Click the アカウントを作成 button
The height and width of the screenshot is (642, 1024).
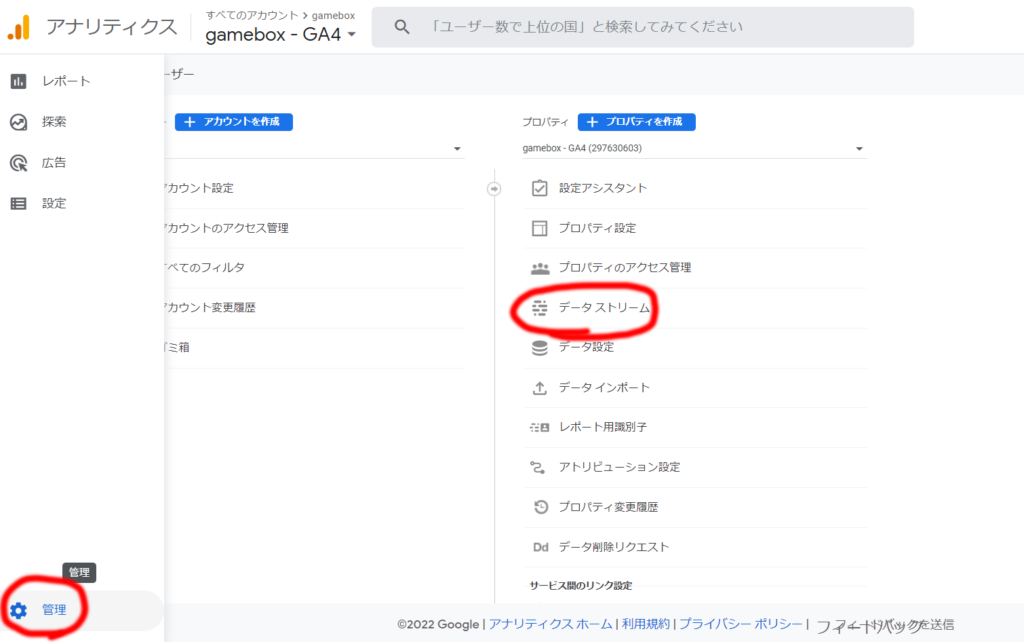(234, 122)
